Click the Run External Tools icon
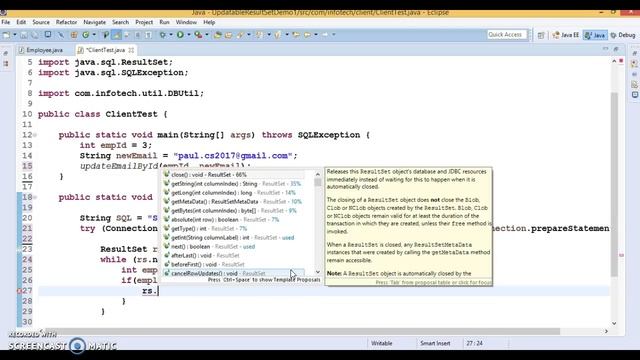The width and height of the screenshot is (640, 360). point(198,35)
